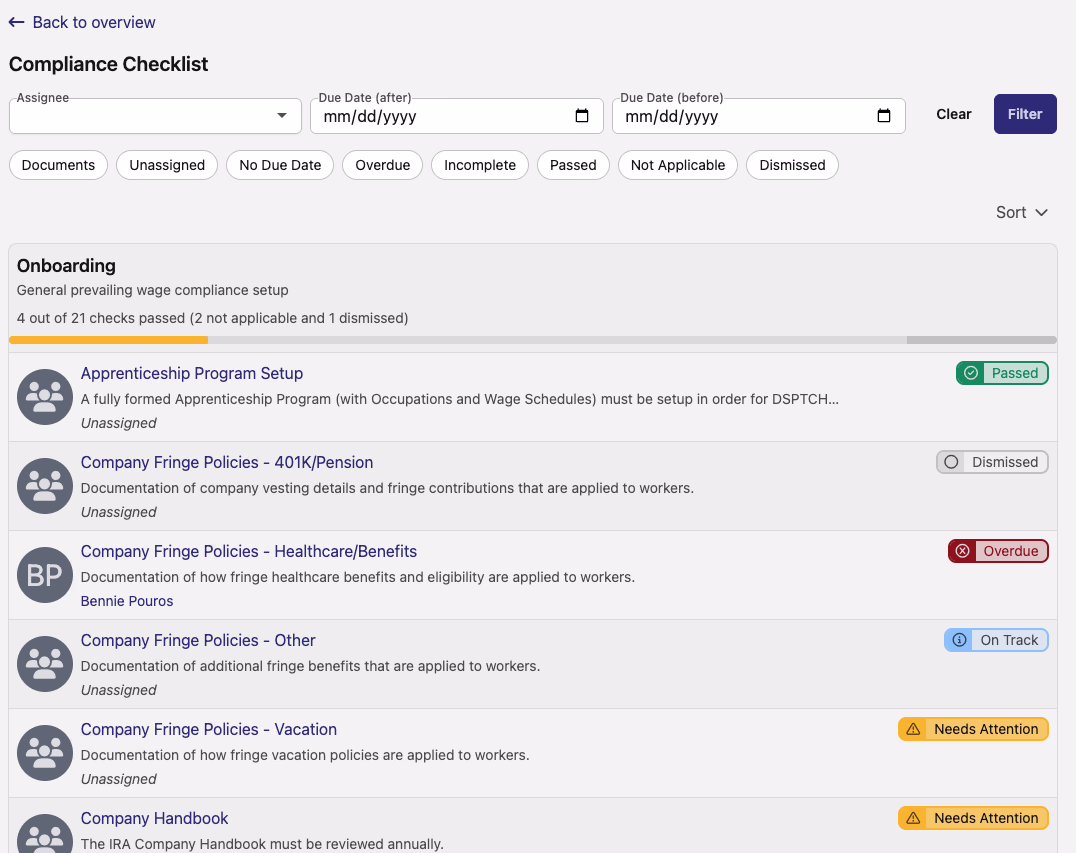Click group avatar for Fringe Policies - Vacation

pyautogui.click(x=45, y=753)
